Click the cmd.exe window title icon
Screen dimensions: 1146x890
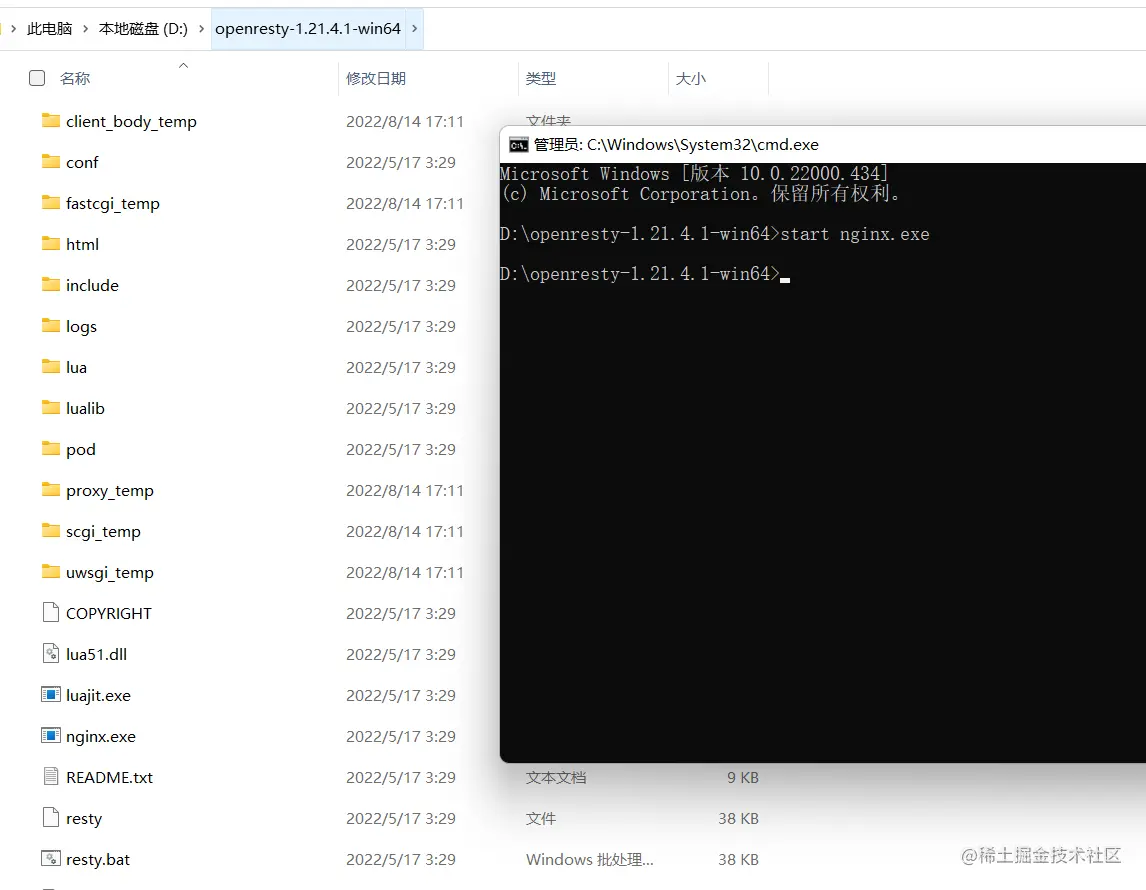tap(518, 145)
